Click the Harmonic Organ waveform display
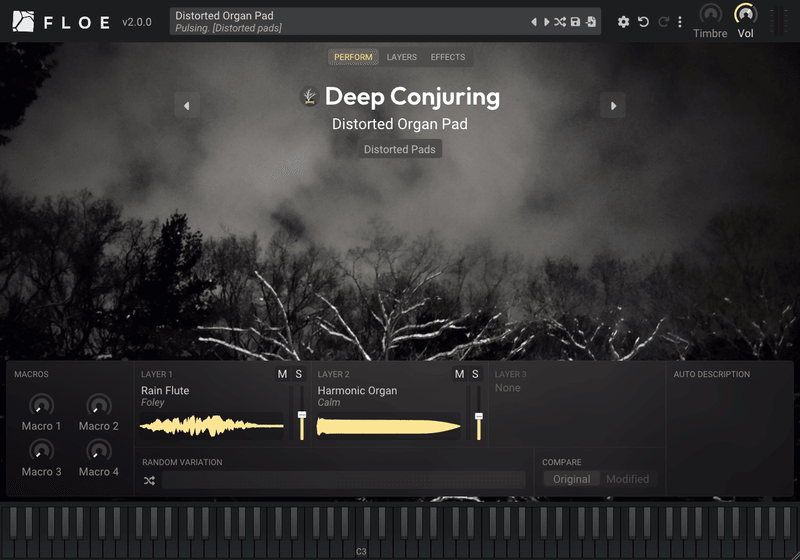800x560 pixels. 388,426
